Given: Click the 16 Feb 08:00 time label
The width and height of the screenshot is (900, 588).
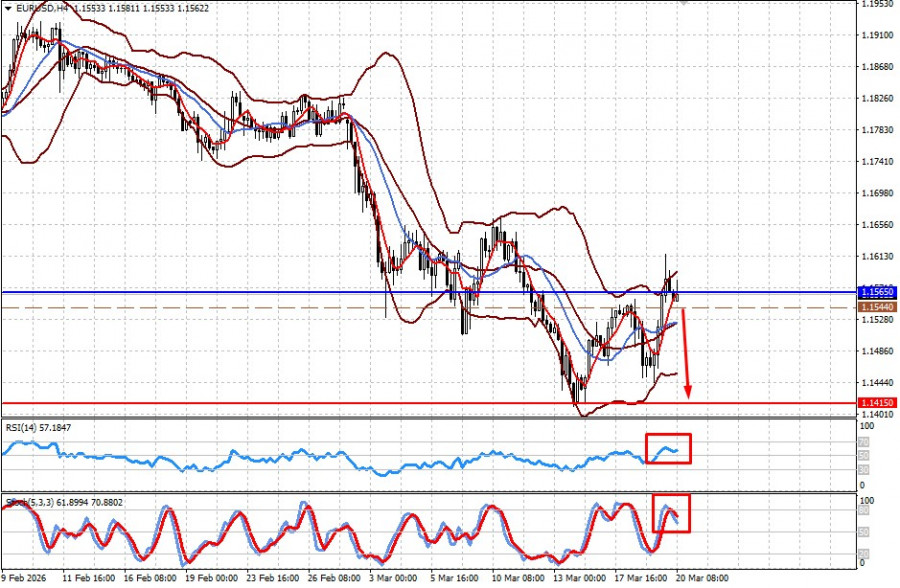Looking at the screenshot, I should pos(149,578).
